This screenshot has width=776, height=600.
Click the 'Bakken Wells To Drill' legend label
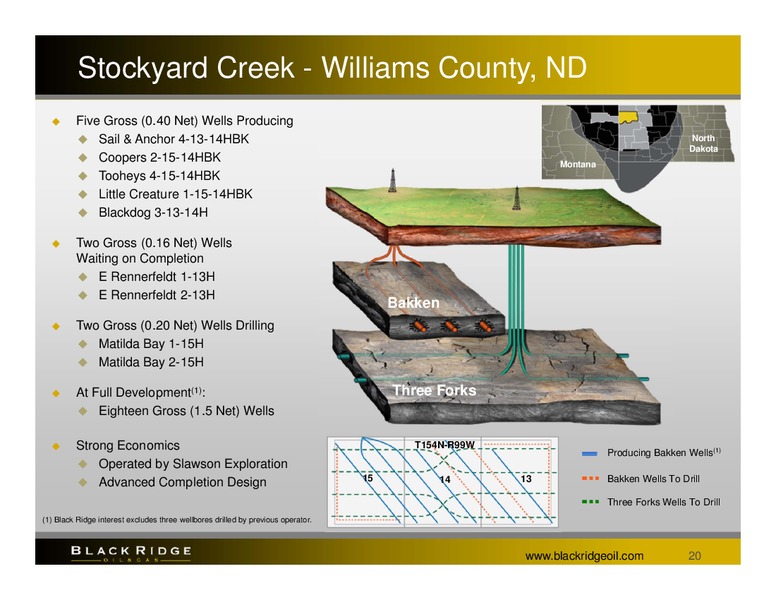click(x=653, y=479)
